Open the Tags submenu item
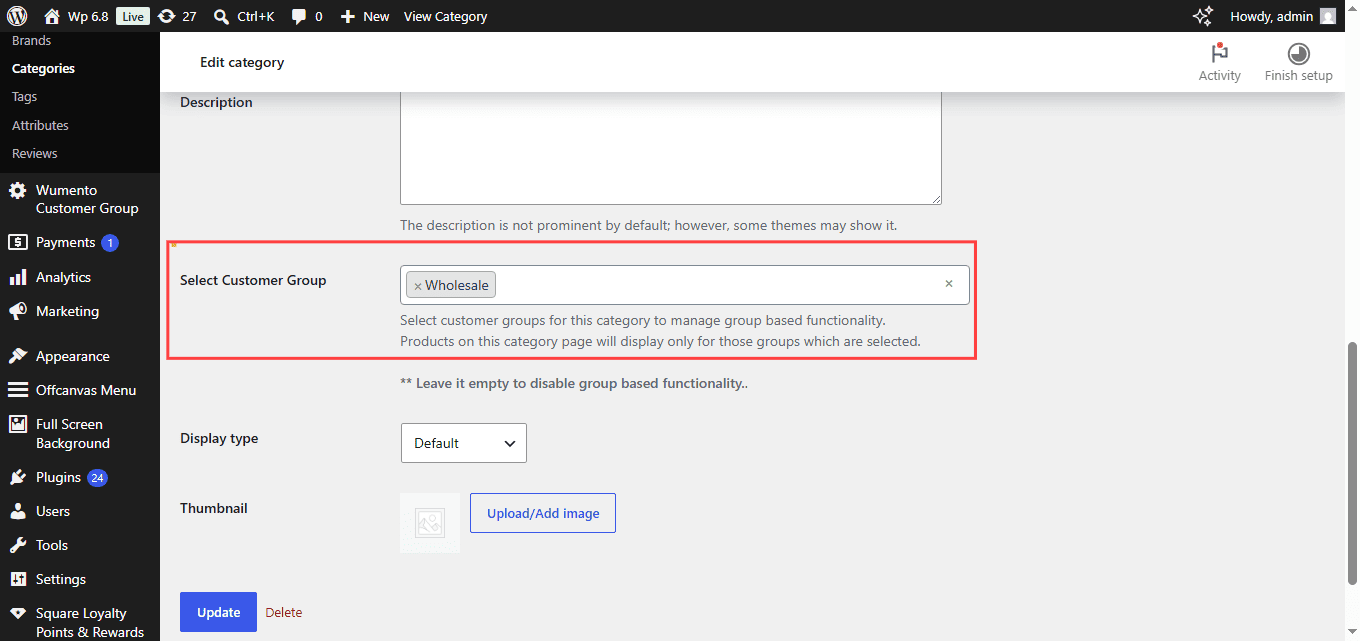1360x641 pixels. [x=24, y=97]
